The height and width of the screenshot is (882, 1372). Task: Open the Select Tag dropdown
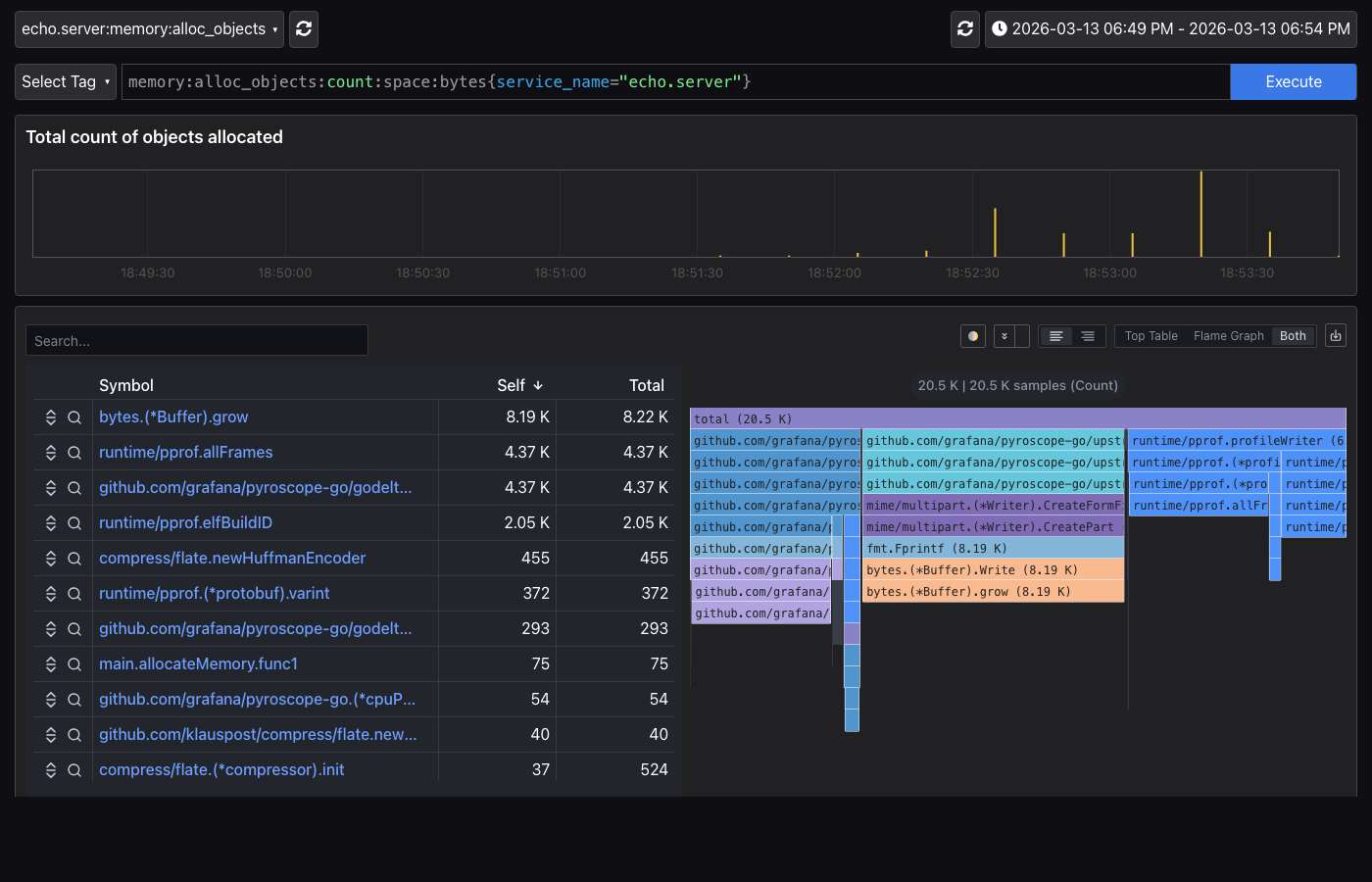point(66,82)
